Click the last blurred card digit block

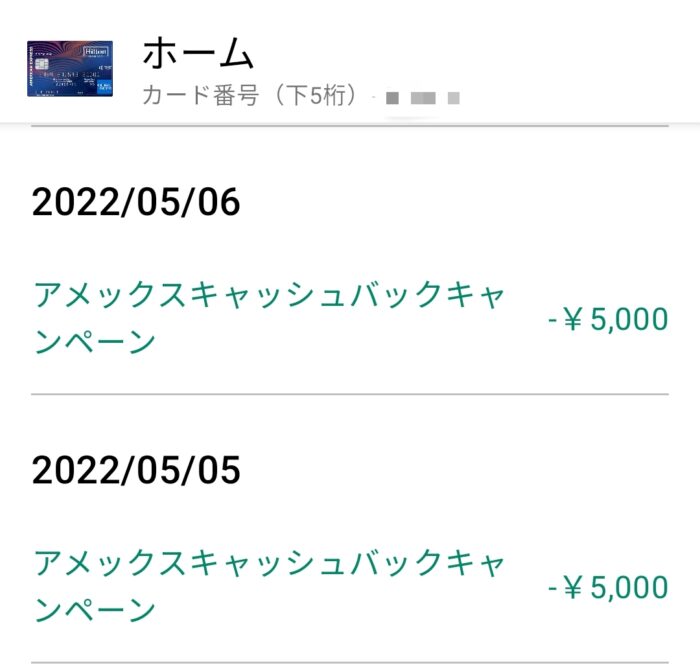454,98
